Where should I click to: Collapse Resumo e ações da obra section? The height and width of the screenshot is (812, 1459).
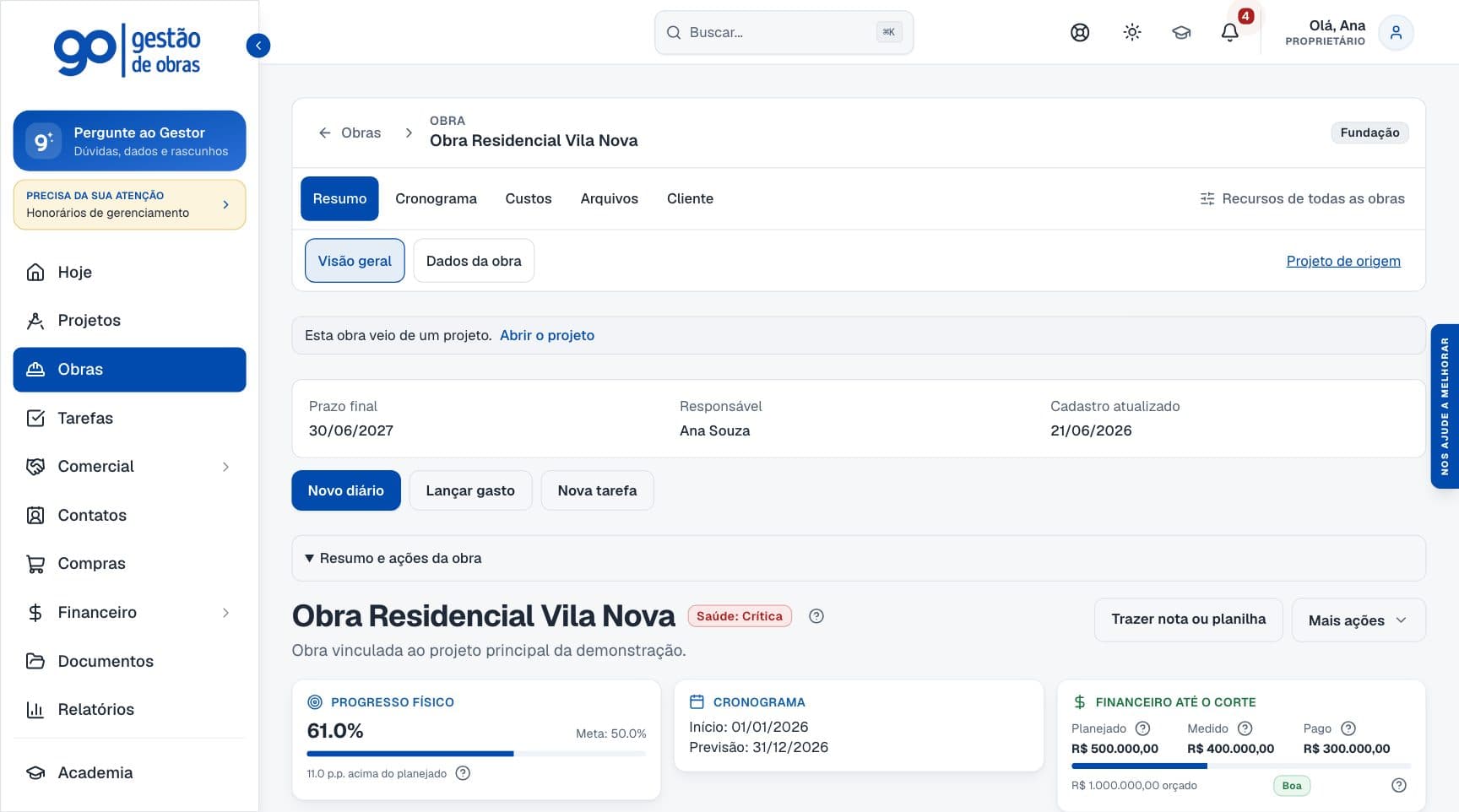tap(859, 558)
